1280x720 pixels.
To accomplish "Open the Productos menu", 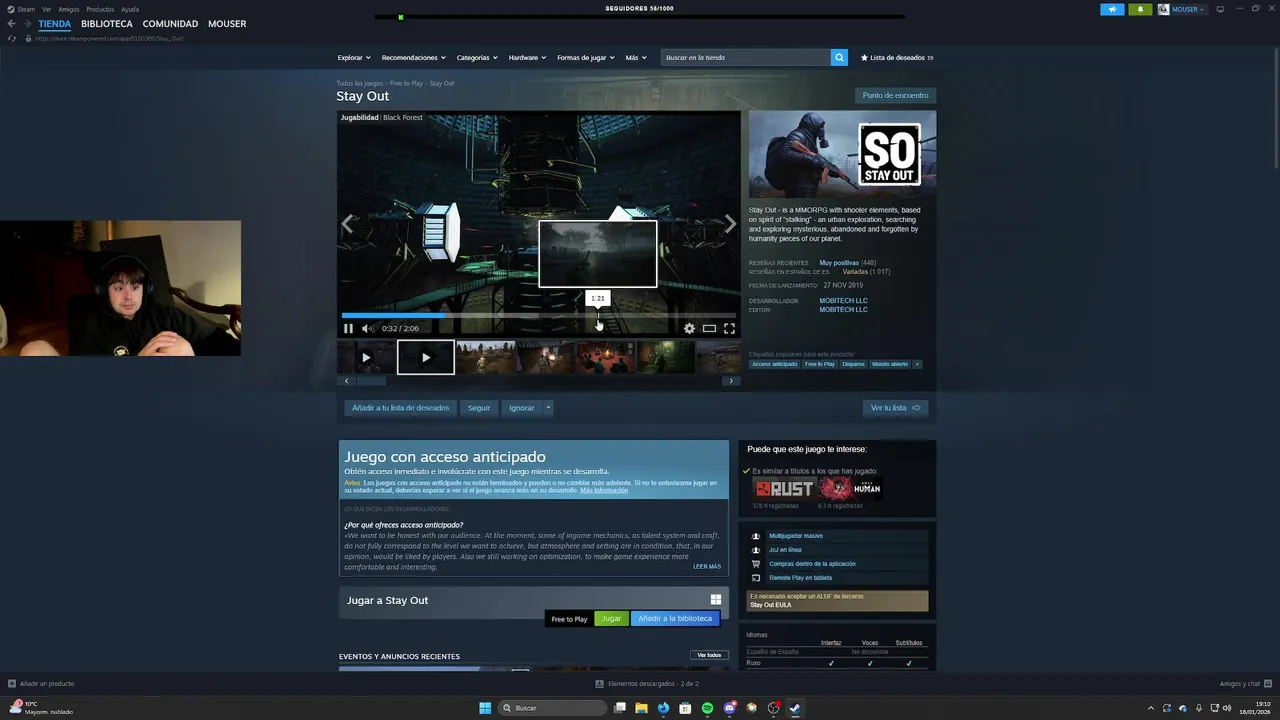I will (100, 9).
